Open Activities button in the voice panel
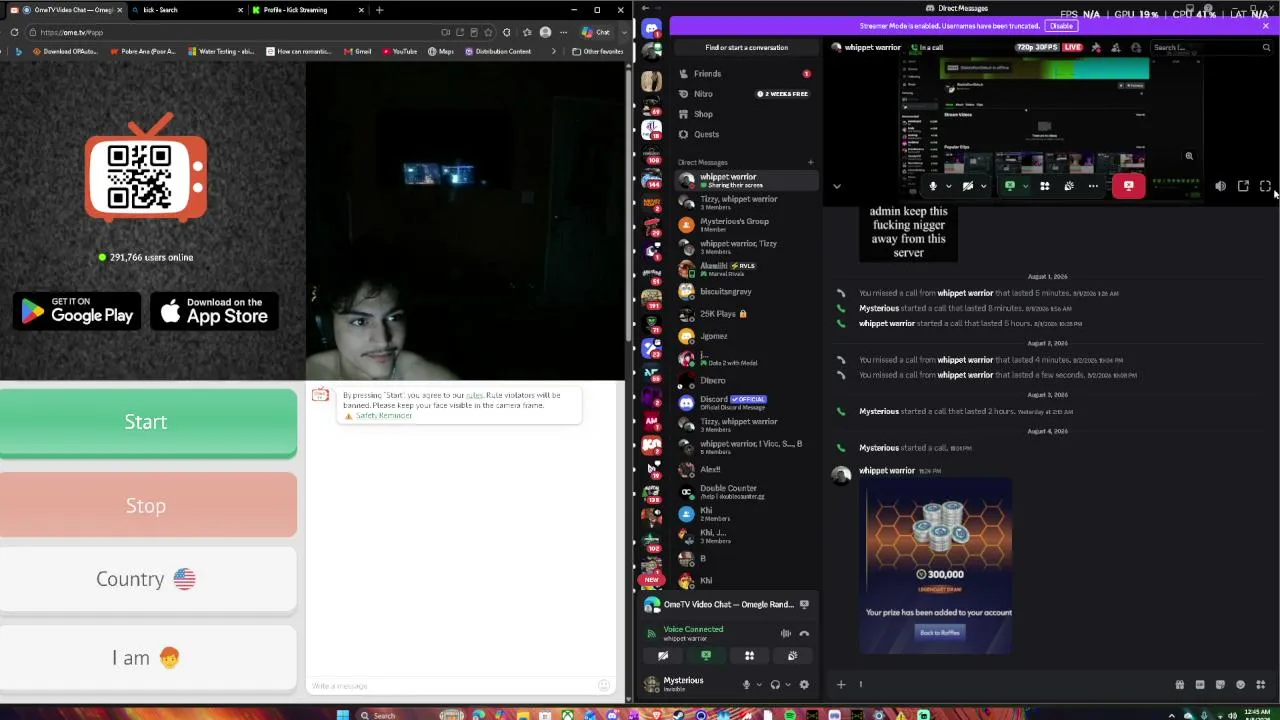Screen dimensions: 1280x720 pos(749,656)
